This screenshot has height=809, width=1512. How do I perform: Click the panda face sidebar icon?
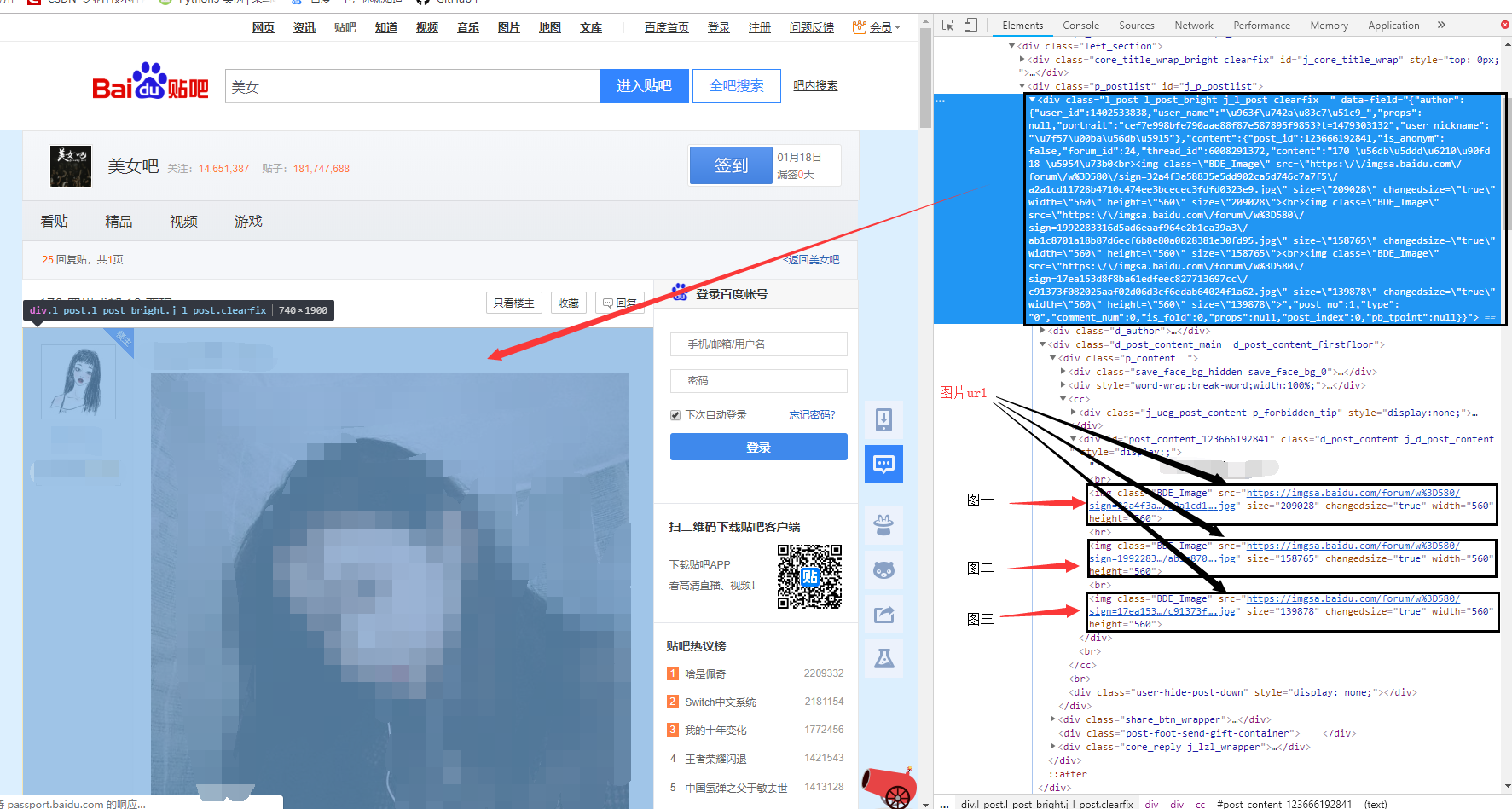(883, 569)
